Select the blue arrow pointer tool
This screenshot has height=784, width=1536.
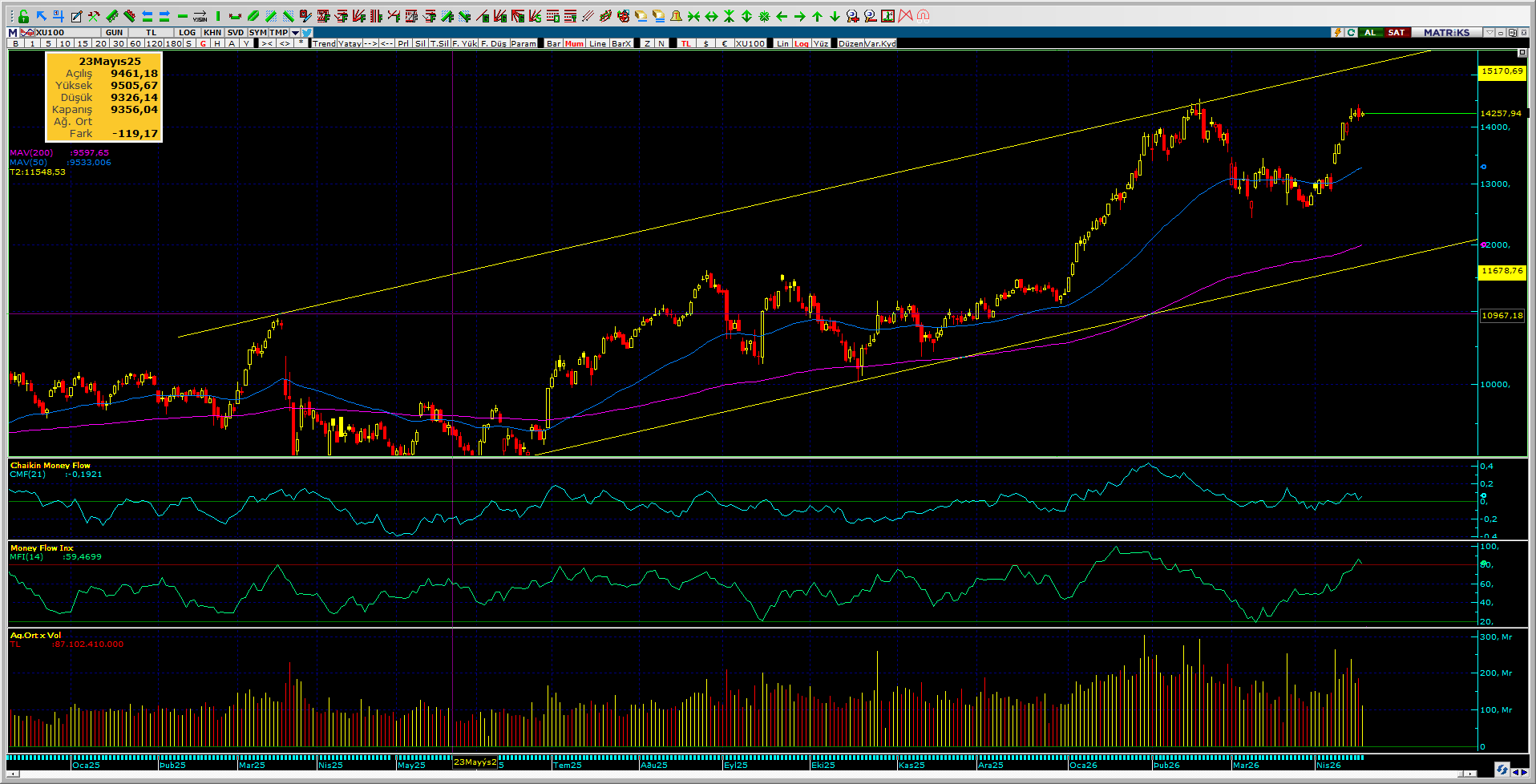pos(41,16)
